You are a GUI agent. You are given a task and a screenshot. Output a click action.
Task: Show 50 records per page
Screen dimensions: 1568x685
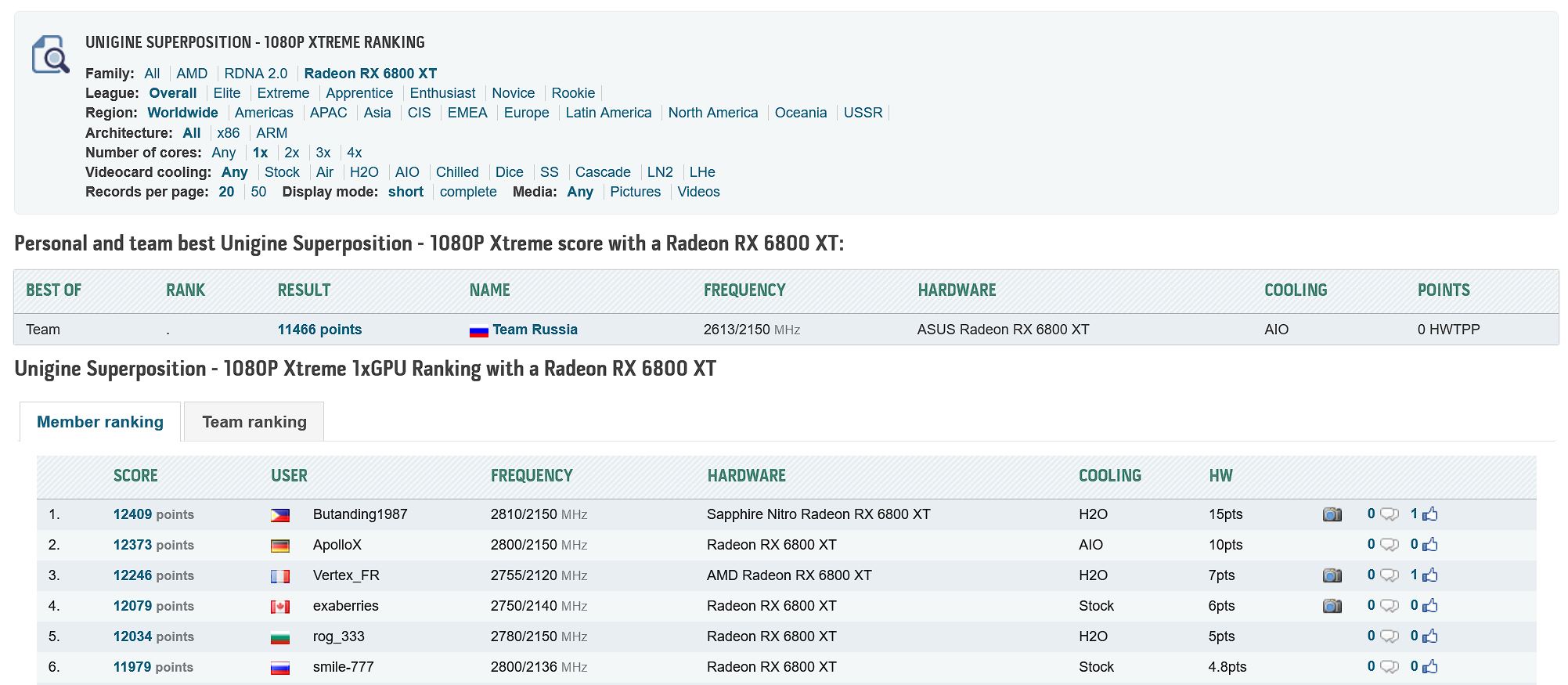pyautogui.click(x=258, y=192)
